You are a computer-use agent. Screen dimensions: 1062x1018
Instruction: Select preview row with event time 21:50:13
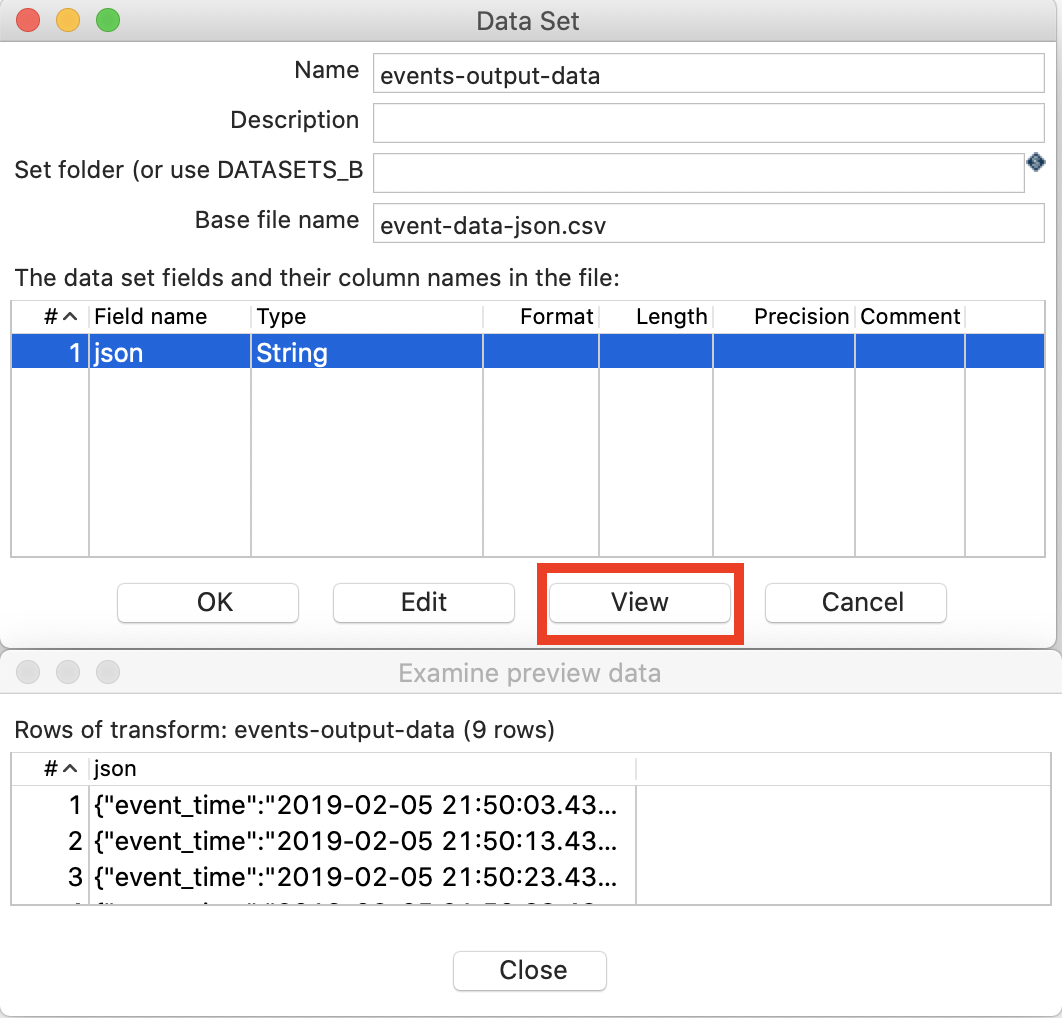(x=362, y=841)
